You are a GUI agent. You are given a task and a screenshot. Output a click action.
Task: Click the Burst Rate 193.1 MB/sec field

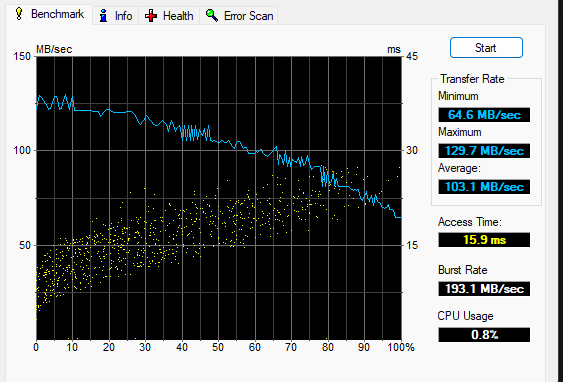[x=484, y=289]
